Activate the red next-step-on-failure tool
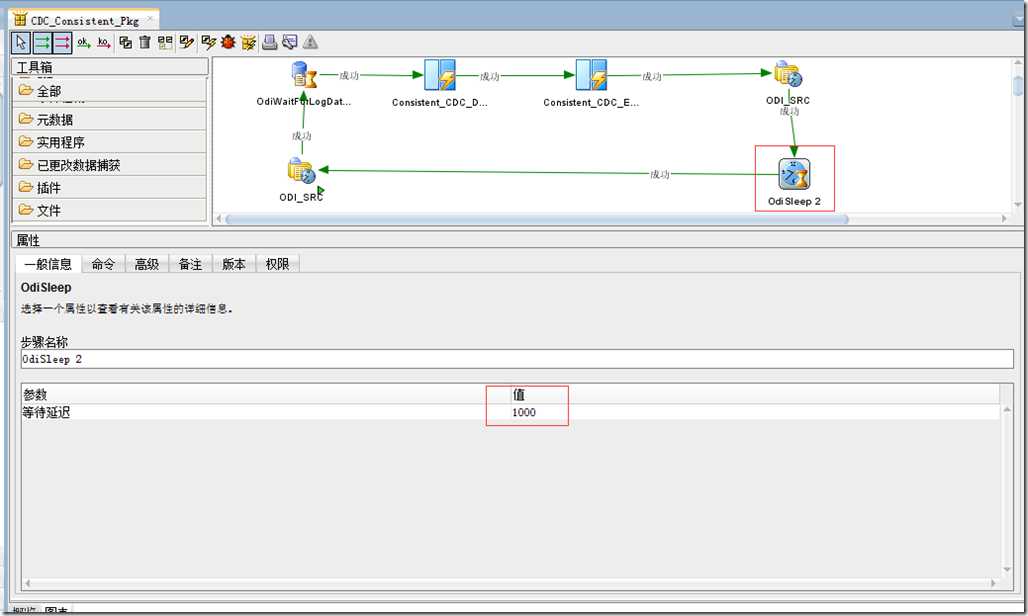The image size is (1028, 616). coord(62,43)
